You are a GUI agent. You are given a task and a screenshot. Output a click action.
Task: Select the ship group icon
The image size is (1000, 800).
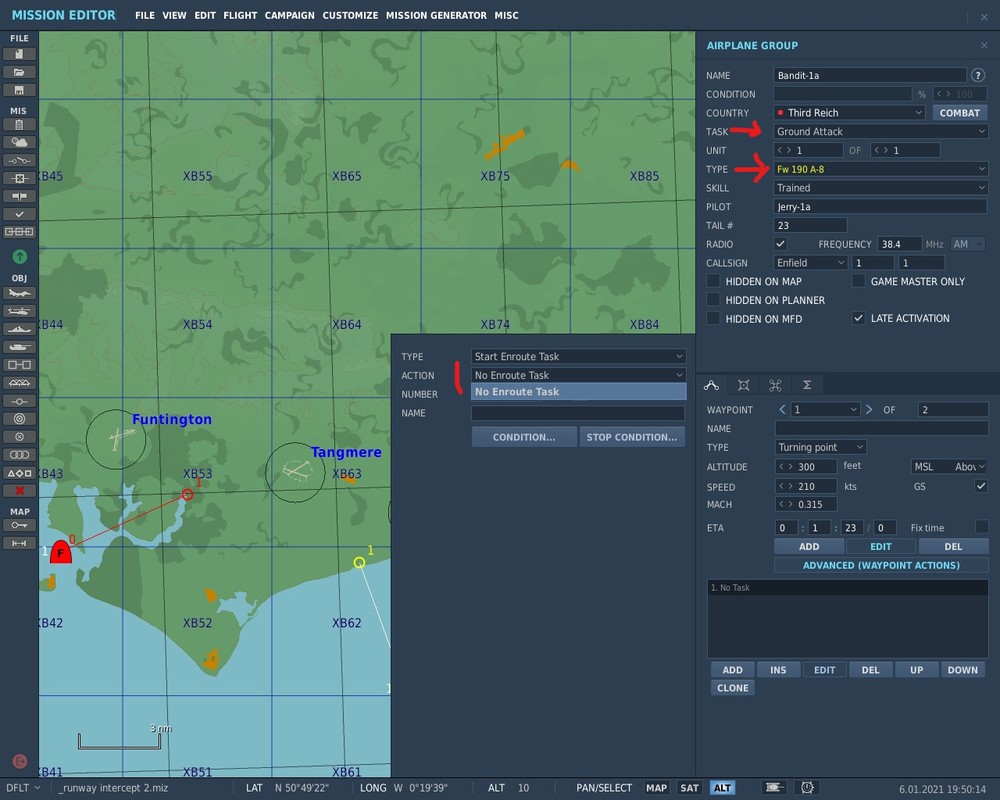coord(19,329)
